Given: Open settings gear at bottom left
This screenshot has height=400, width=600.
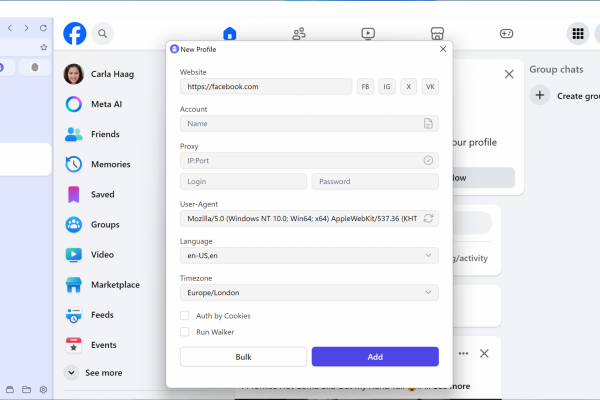Looking at the screenshot, I should point(43,390).
